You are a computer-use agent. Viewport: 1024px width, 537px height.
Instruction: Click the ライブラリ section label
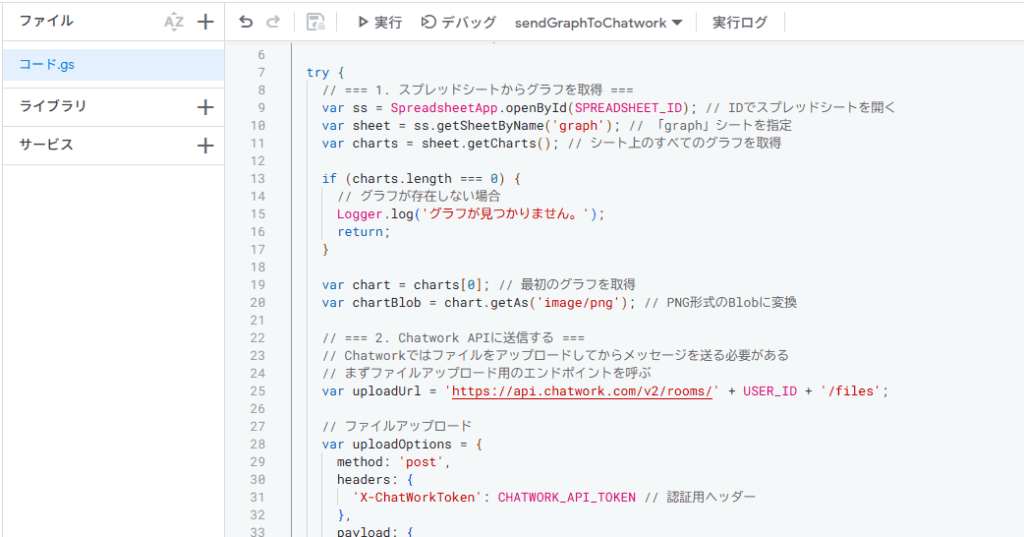53,107
